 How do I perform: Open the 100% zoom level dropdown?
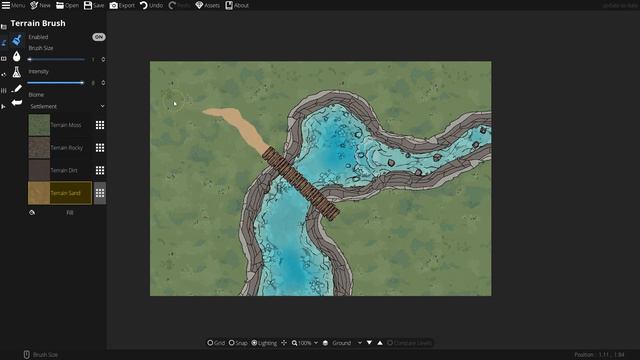[308, 343]
